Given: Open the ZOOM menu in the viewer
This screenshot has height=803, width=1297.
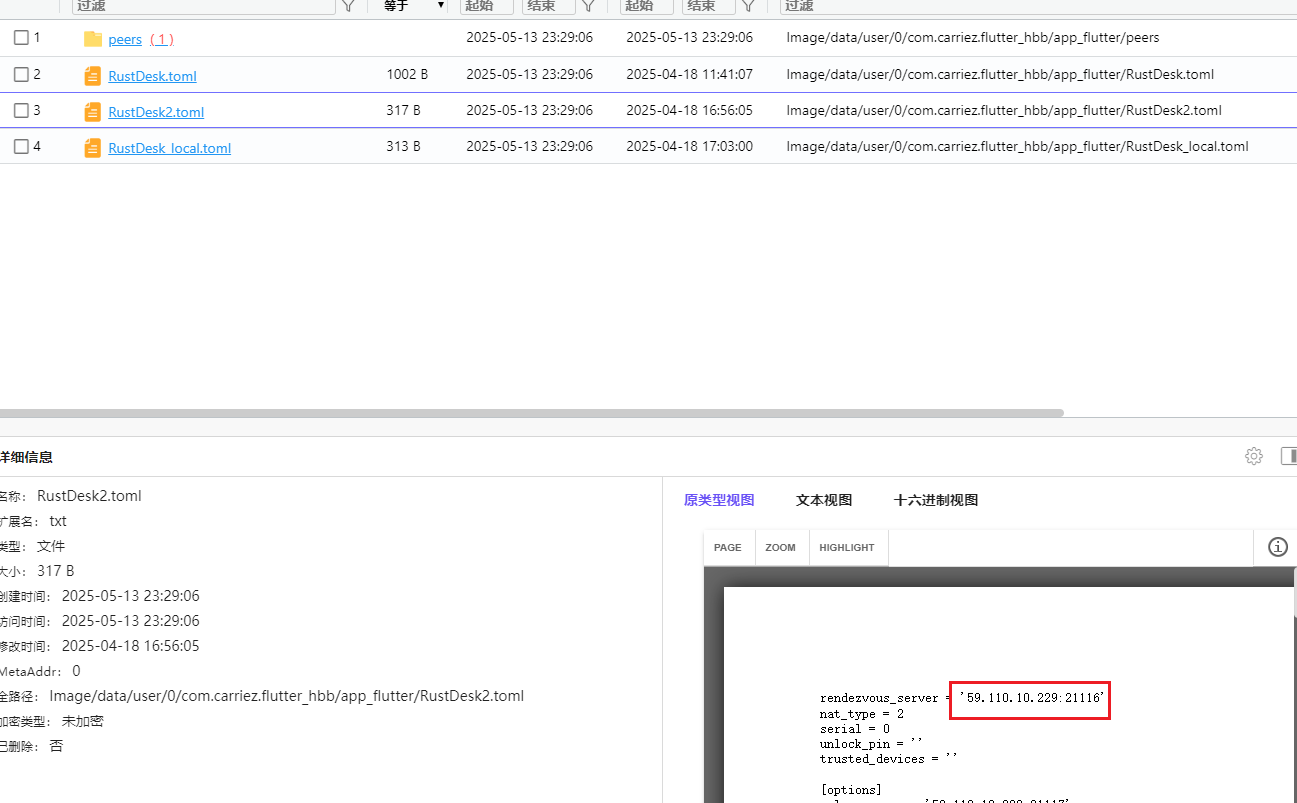Looking at the screenshot, I should [x=781, y=548].
